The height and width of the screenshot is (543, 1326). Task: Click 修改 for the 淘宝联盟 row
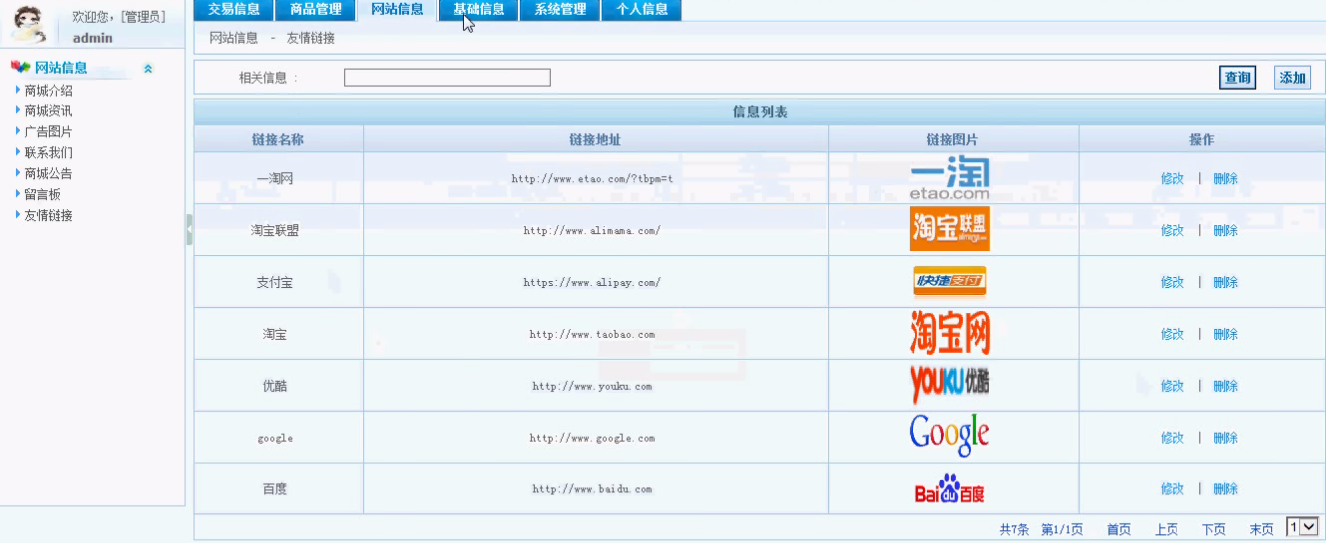click(1172, 231)
